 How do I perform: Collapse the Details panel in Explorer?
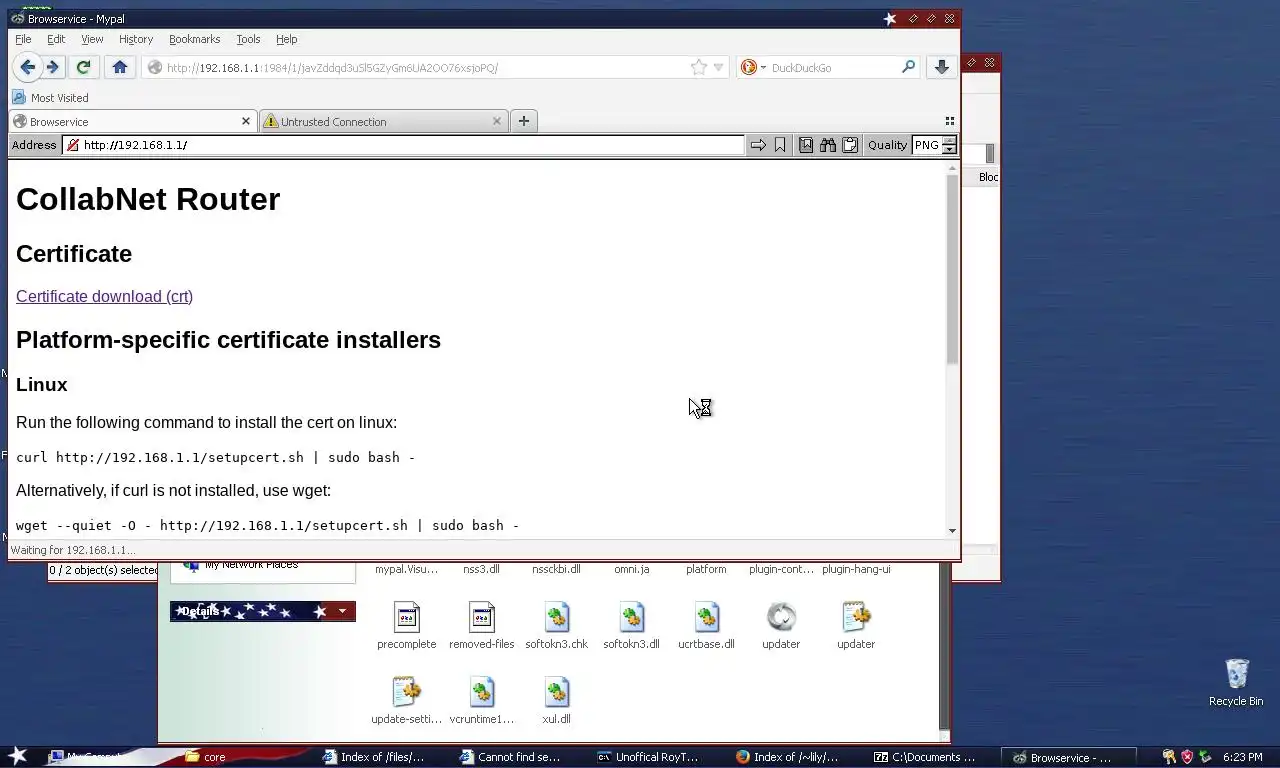point(342,611)
